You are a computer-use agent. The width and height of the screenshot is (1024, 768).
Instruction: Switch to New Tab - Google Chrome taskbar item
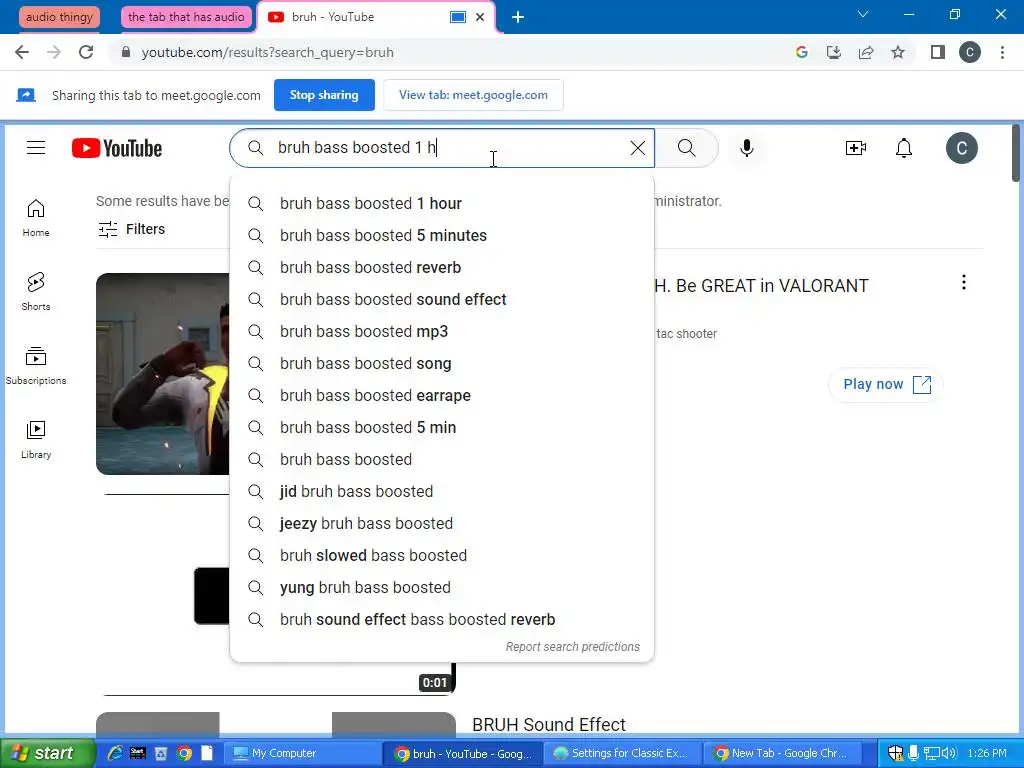782,754
